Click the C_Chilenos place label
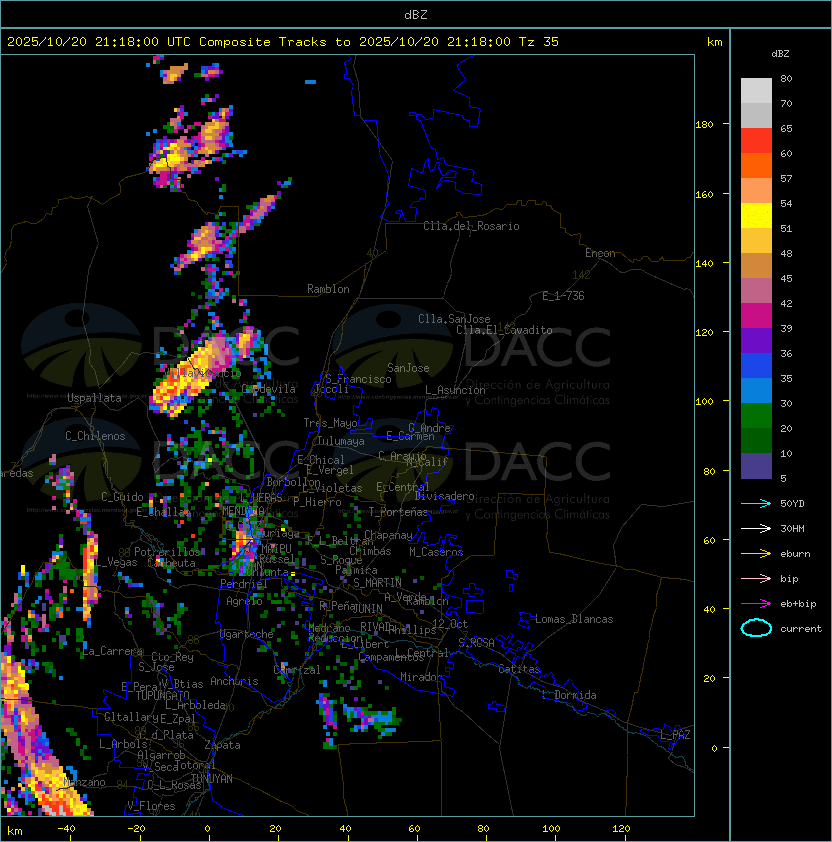 tap(95, 436)
